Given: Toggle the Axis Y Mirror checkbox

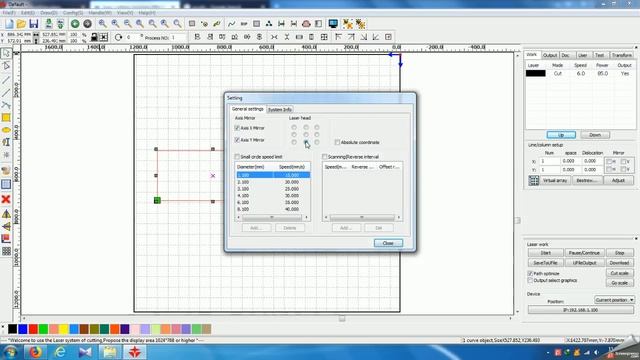Looking at the screenshot, I should click(237, 140).
